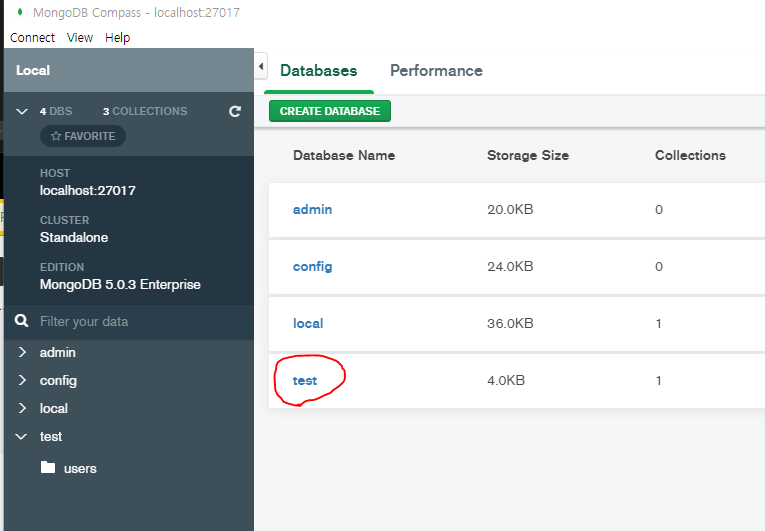The image size is (765, 531).
Task: Switch to the Databases tab
Action: click(319, 71)
